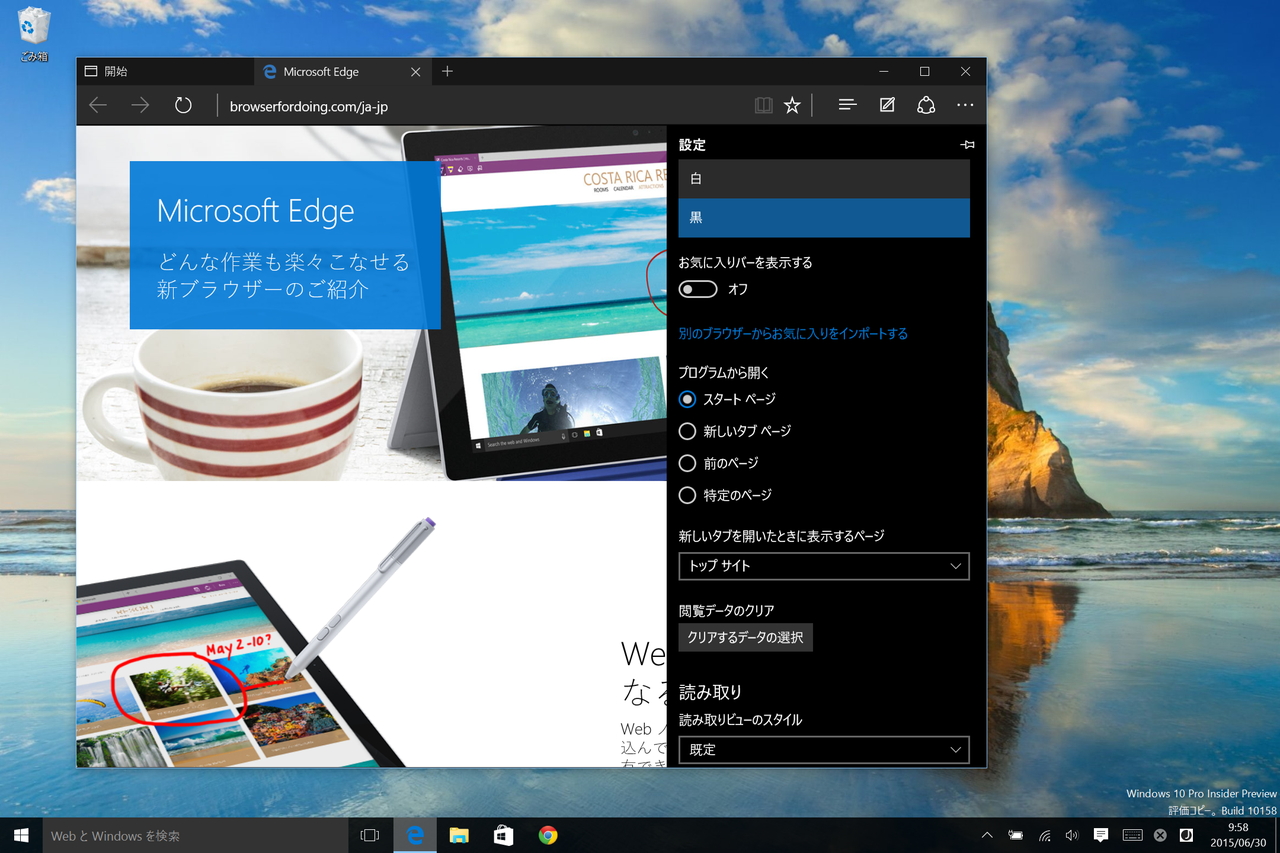Open a new browser tab

pyautogui.click(x=446, y=71)
